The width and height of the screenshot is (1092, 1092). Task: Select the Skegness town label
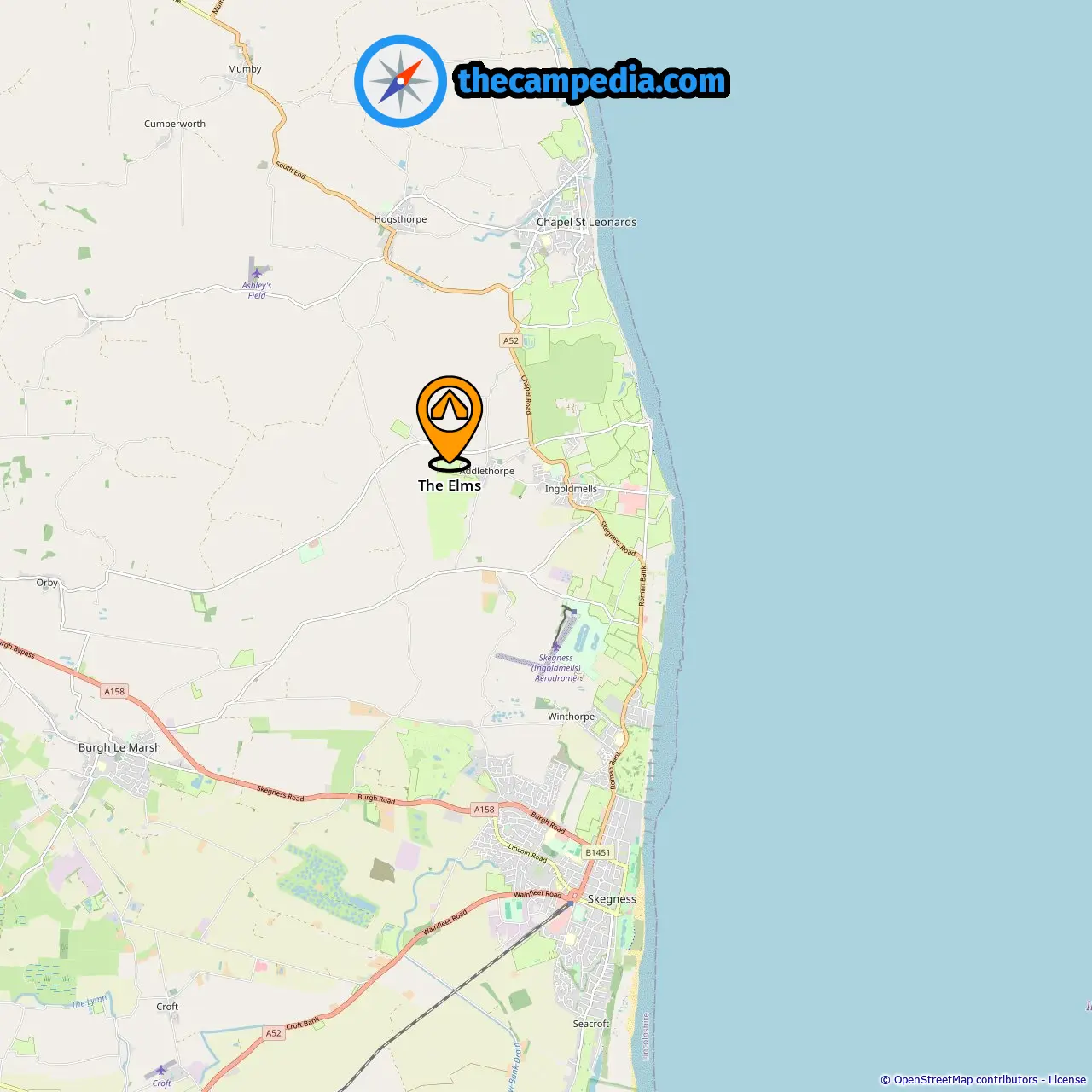pos(612,899)
